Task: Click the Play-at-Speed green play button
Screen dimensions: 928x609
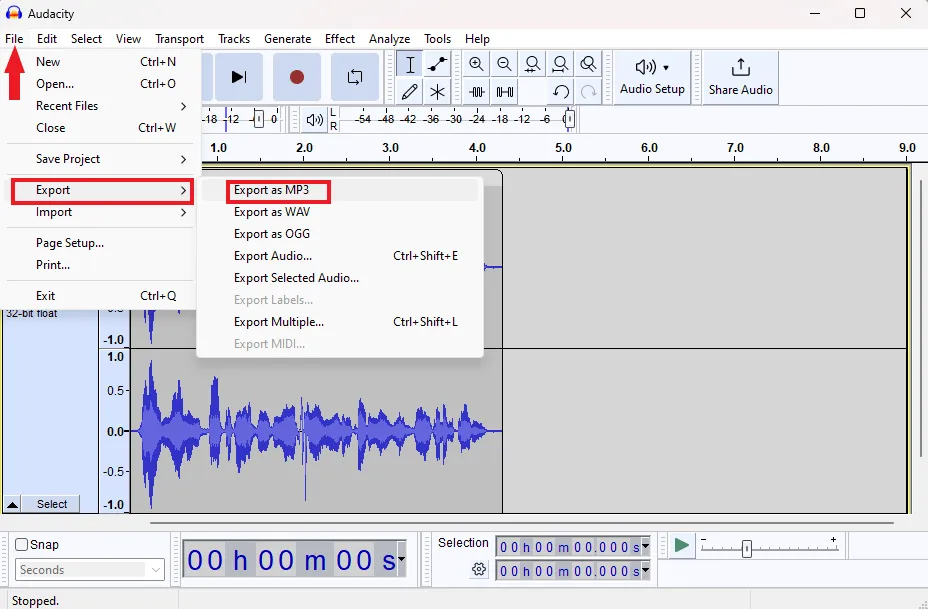Action: coord(682,545)
